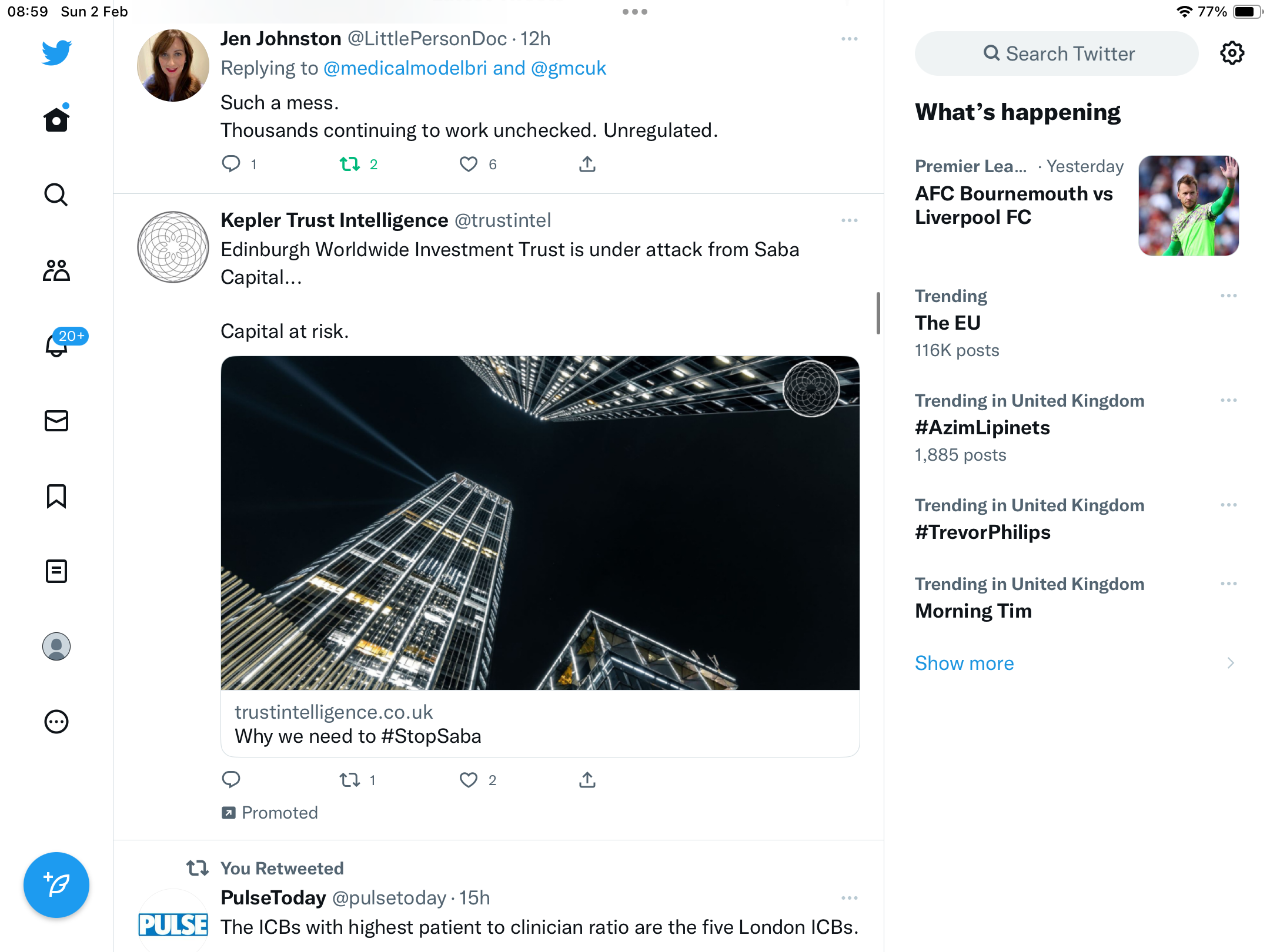
Task: Open more options for #TrevorPhilips trend
Action: click(1228, 505)
